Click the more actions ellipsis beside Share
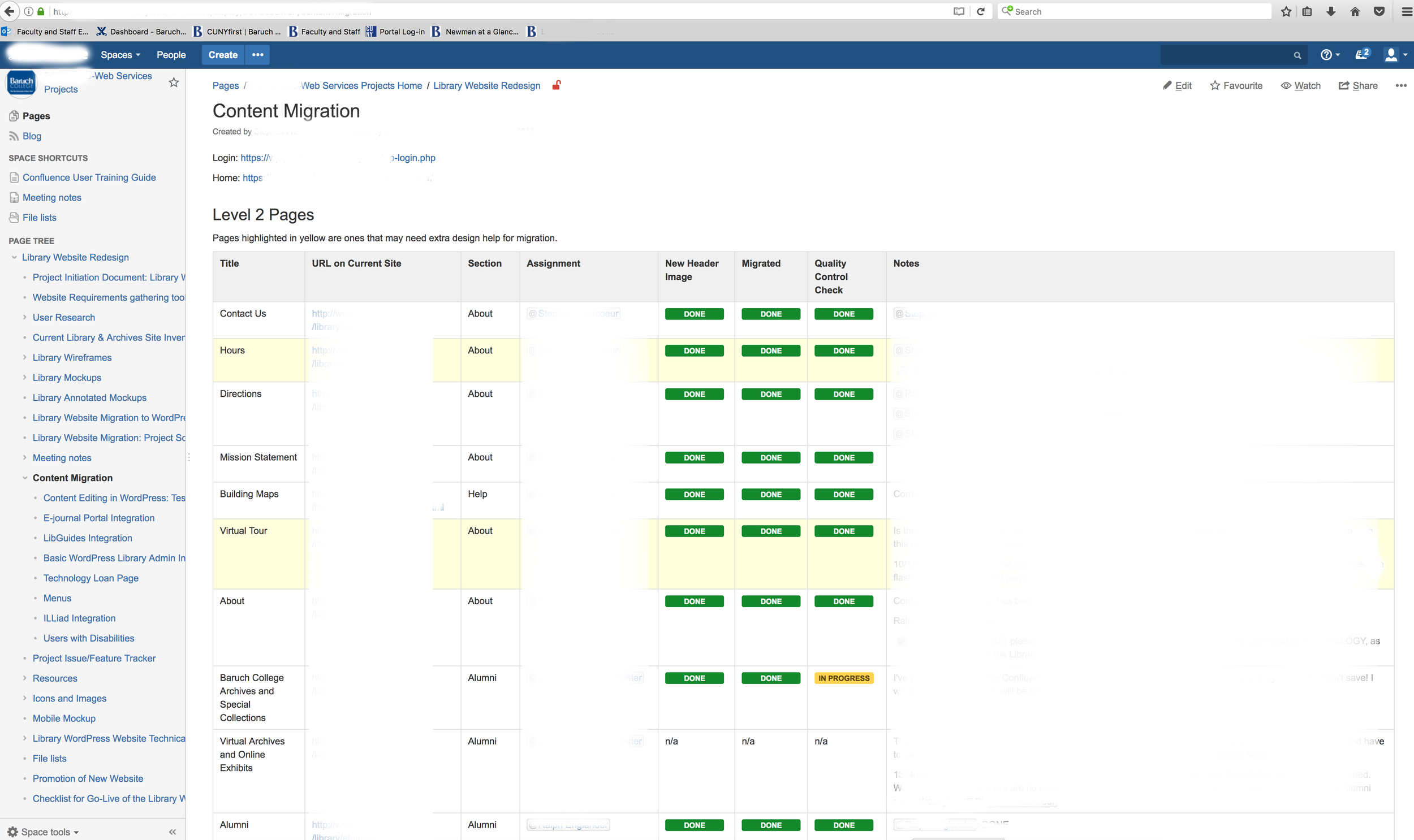Screen dimensions: 1414x840 [x=1400, y=85]
